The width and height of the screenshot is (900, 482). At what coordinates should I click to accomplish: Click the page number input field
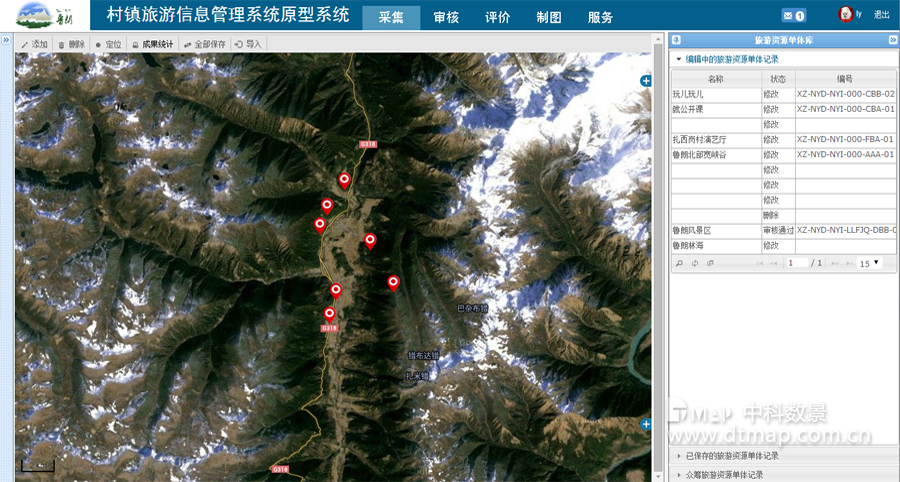tap(797, 263)
